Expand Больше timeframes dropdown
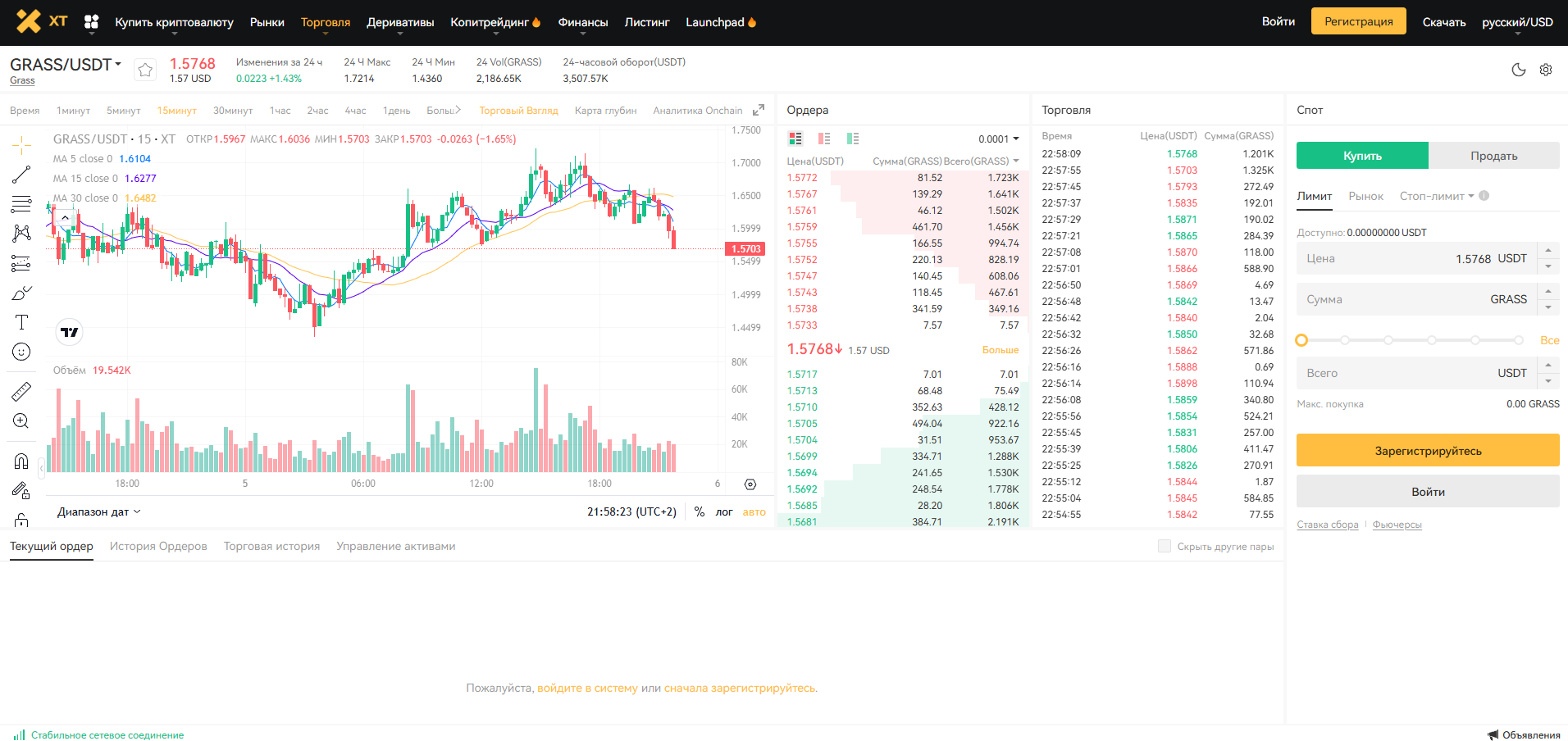The height and width of the screenshot is (741, 1568). 444,110
